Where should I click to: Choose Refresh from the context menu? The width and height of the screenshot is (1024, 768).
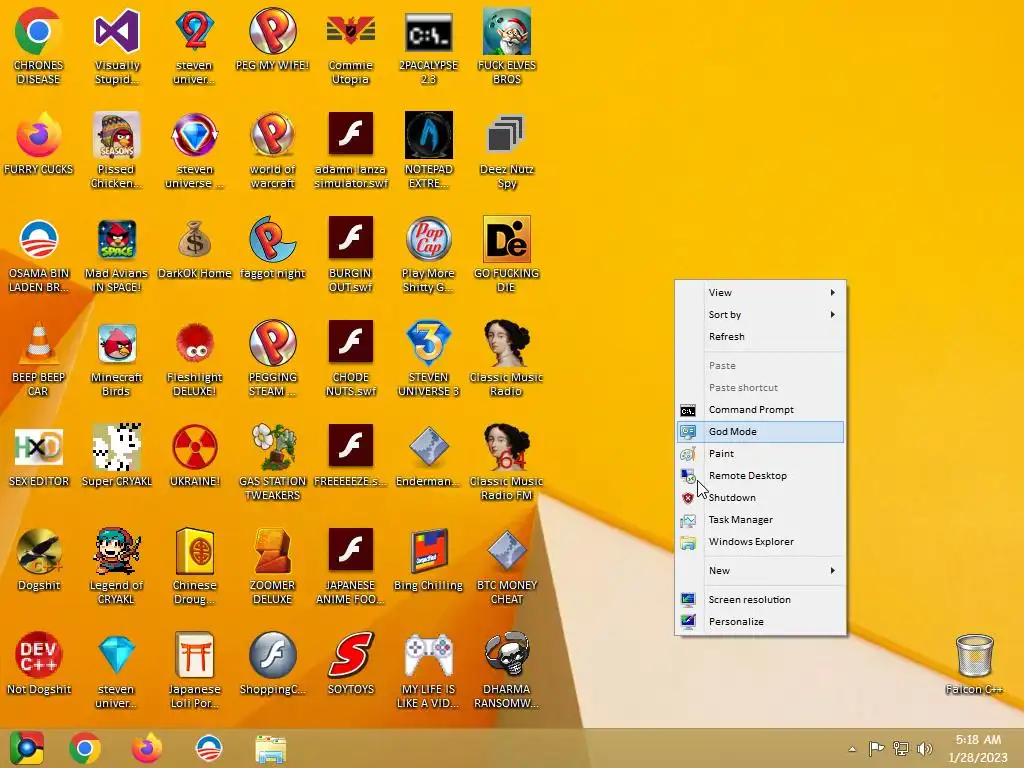[760, 337]
